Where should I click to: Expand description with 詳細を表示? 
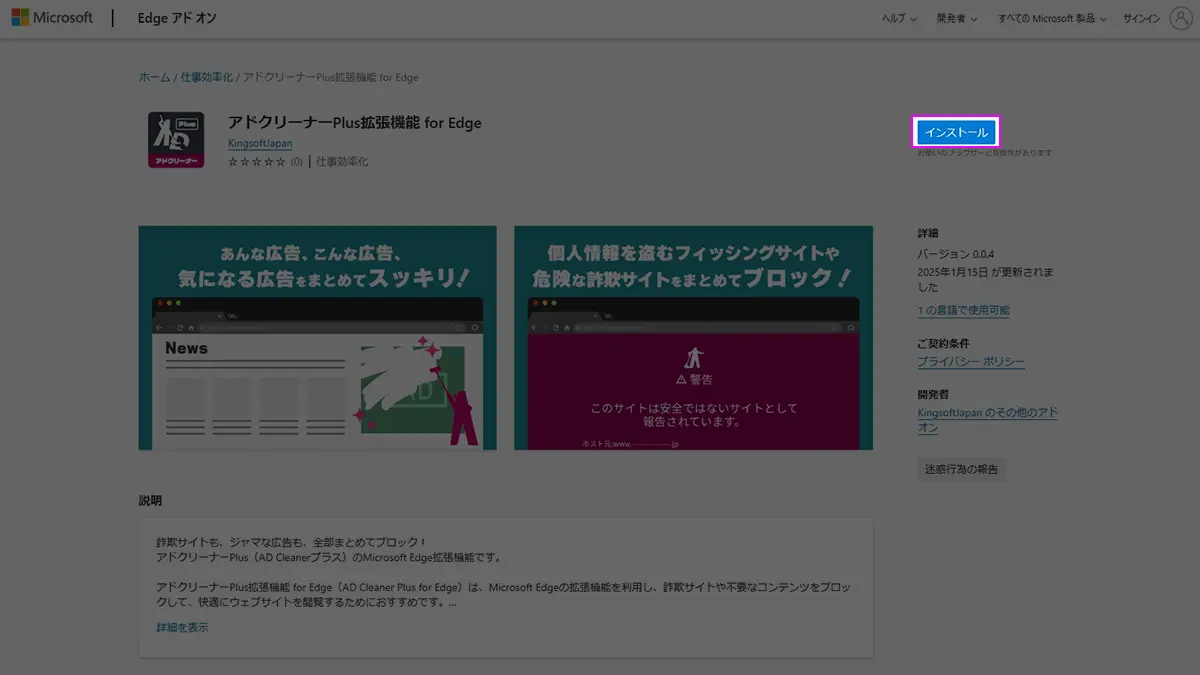[182, 627]
